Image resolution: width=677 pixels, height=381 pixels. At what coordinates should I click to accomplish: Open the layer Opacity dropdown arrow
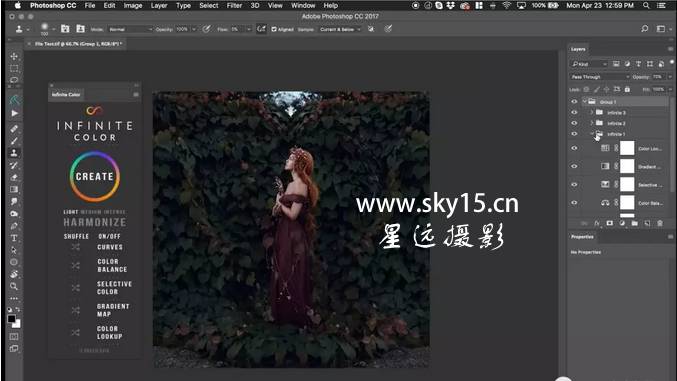tap(670, 77)
